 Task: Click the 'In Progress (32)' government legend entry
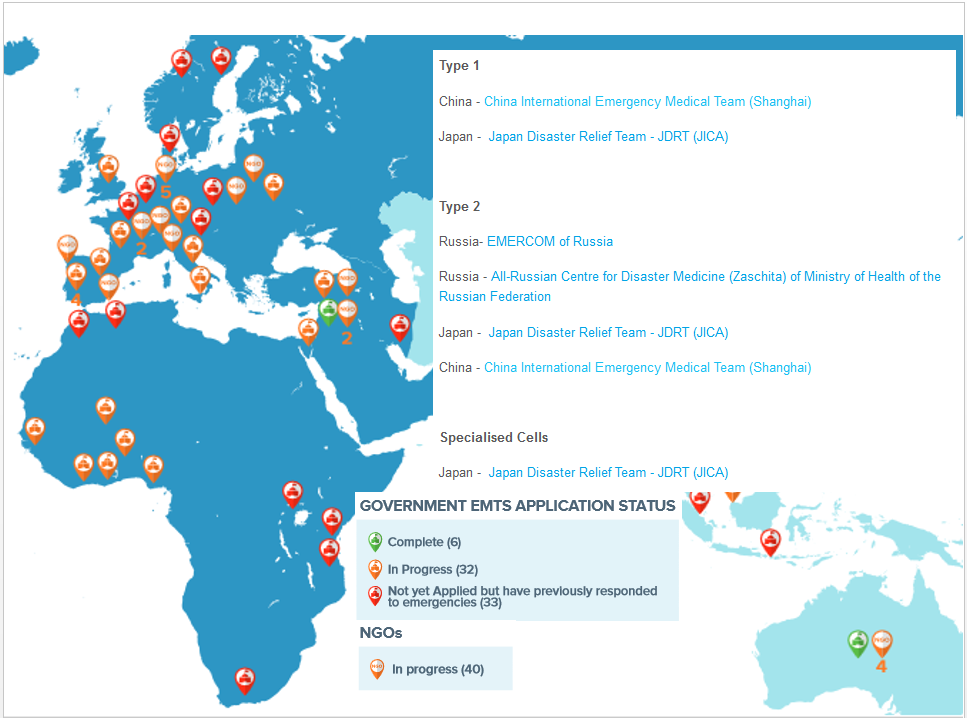coord(423,569)
